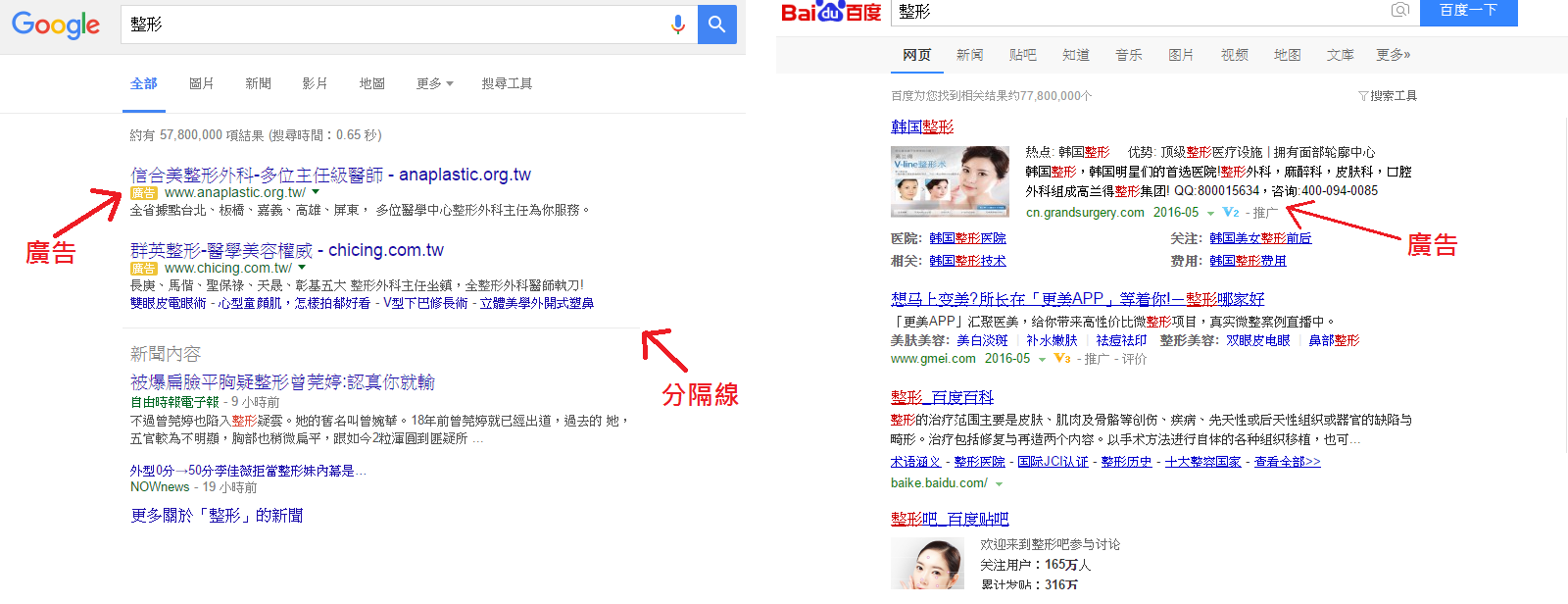Click the Google logo
This screenshot has height=604, width=1568.
click(56, 25)
